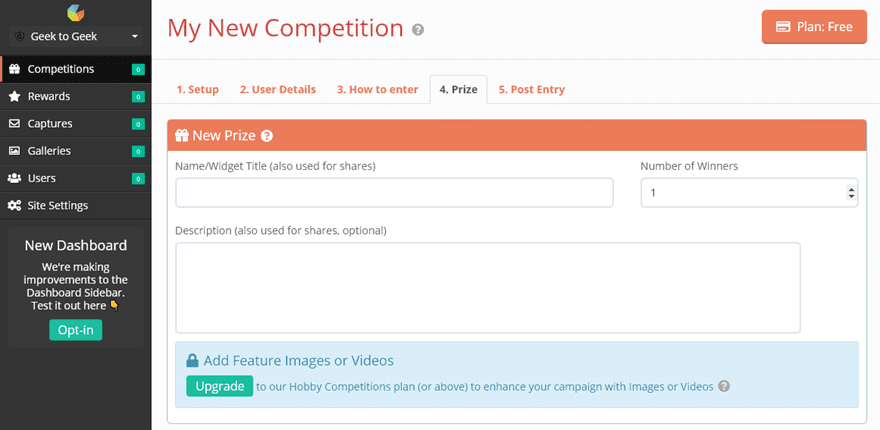The image size is (880, 430).
Task: Click the Rewards star icon
Action: tap(14, 96)
